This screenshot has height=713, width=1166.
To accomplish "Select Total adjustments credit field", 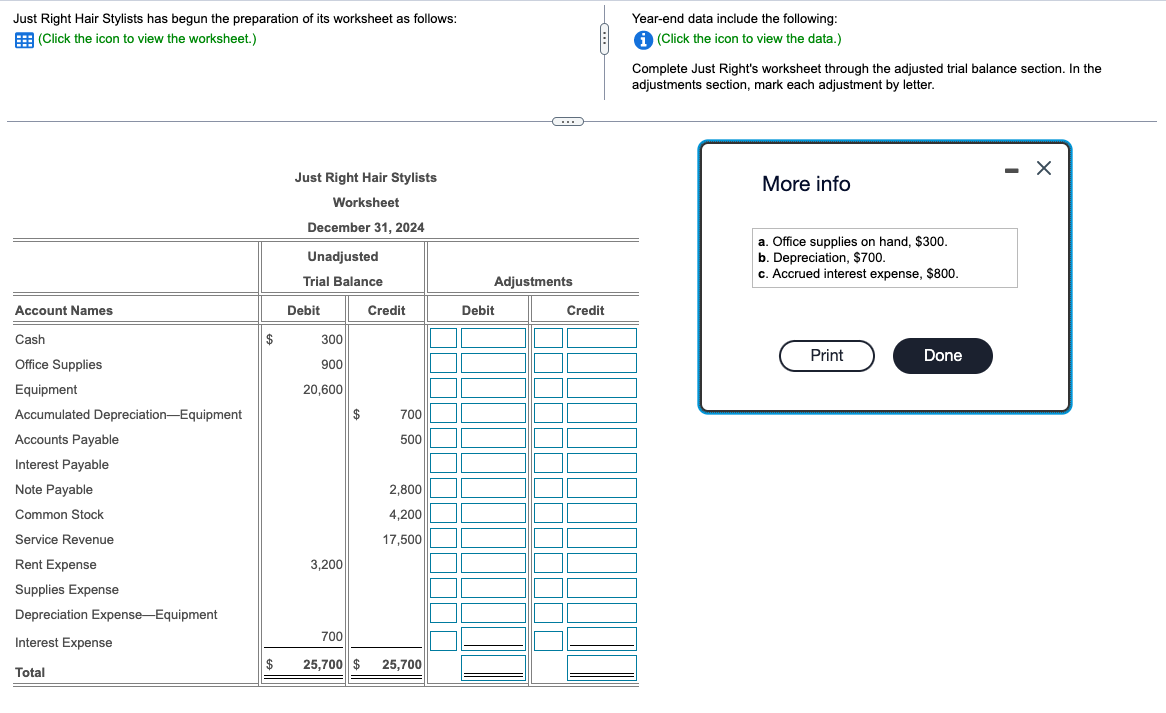I will (x=602, y=668).
